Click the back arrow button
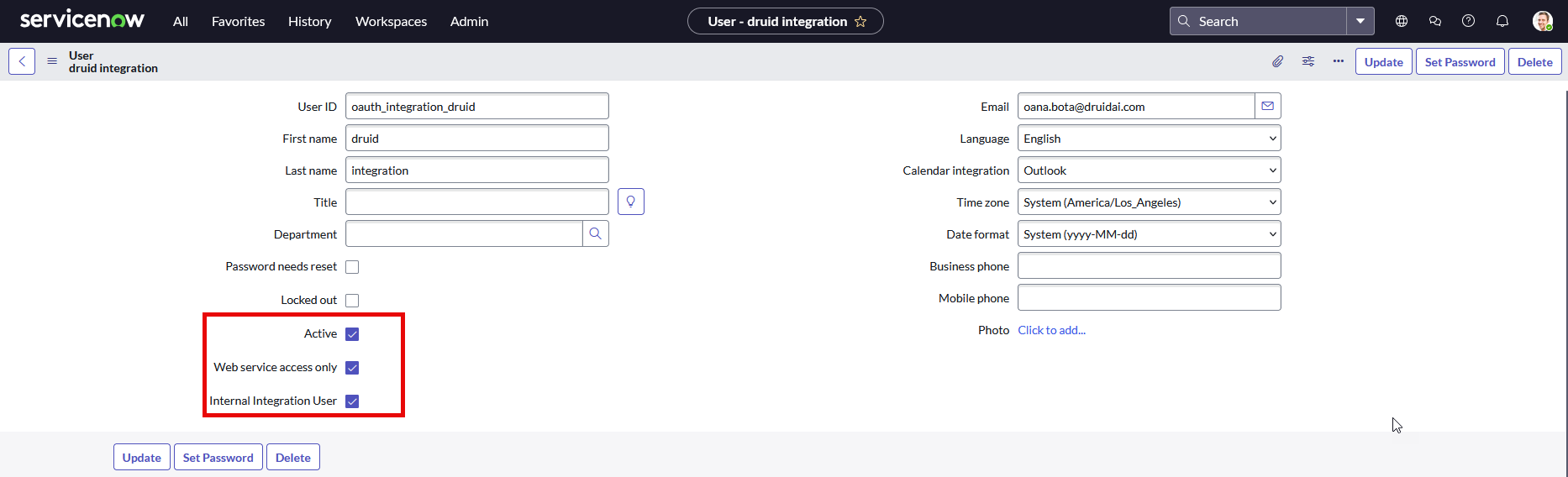1568x477 pixels. [22, 61]
